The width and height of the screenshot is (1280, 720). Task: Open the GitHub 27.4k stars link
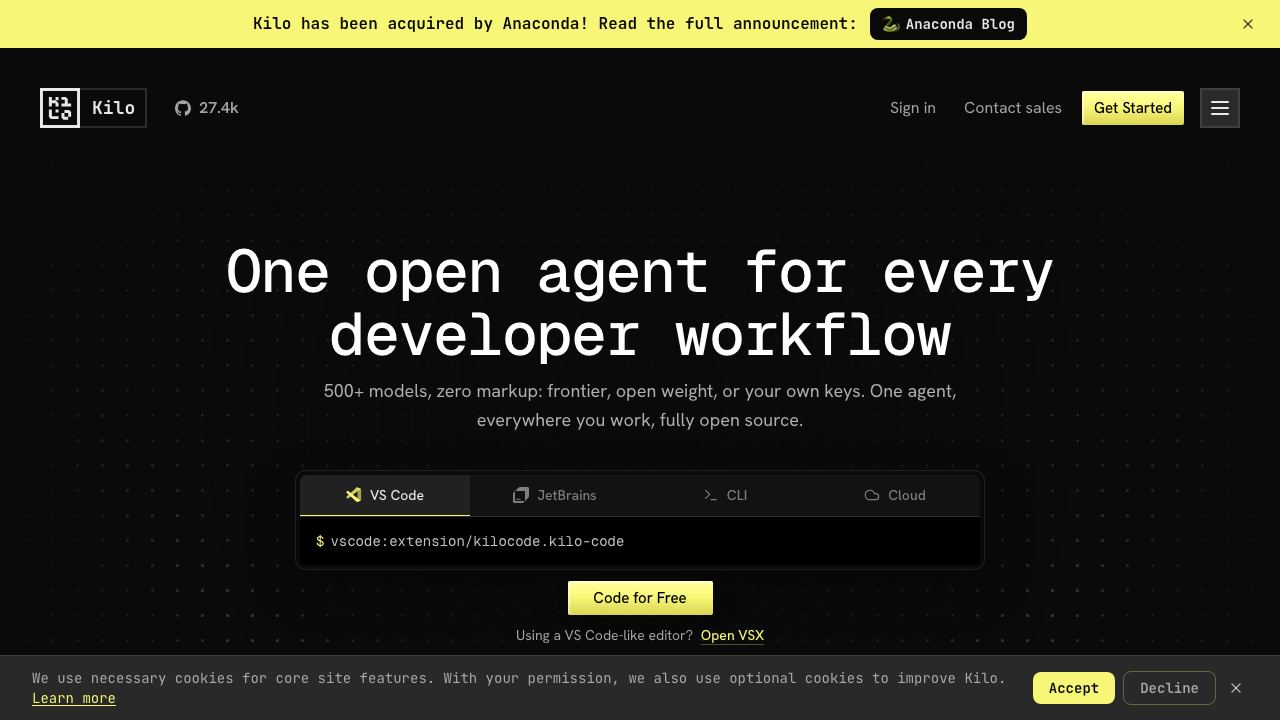(x=207, y=108)
